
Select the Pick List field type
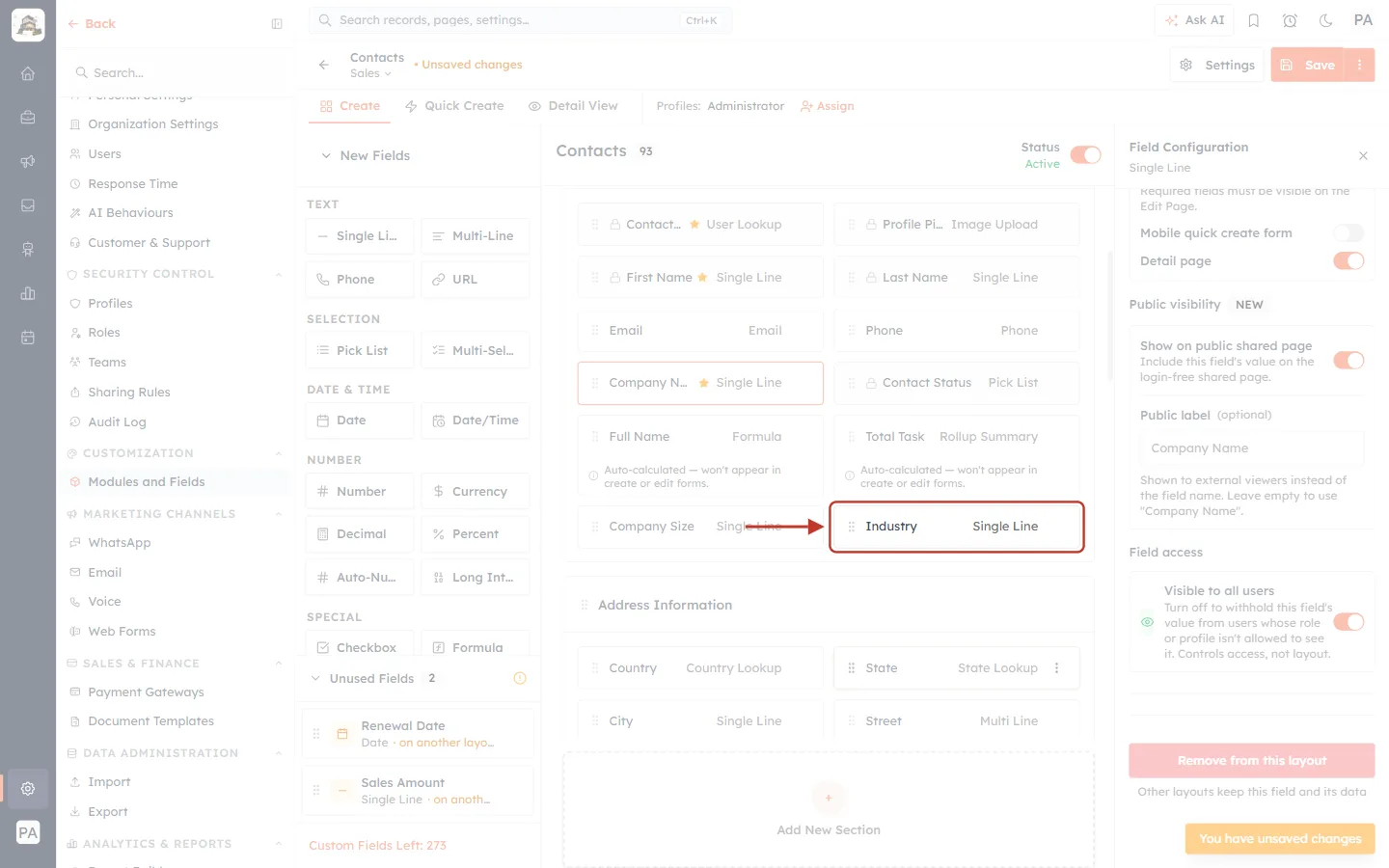[x=360, y=351]
